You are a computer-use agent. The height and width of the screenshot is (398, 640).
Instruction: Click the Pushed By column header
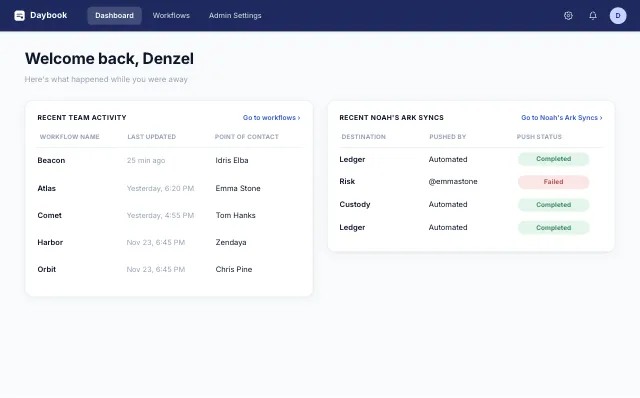pyautogui.click(x=448, y=137)
